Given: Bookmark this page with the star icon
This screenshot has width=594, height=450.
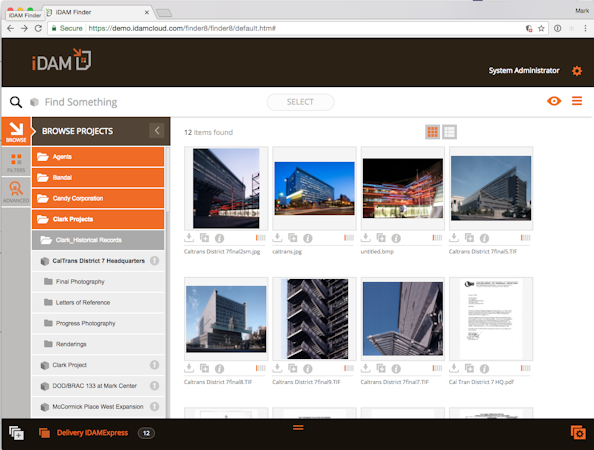Looking at the screenshot, I should [541, 28].
